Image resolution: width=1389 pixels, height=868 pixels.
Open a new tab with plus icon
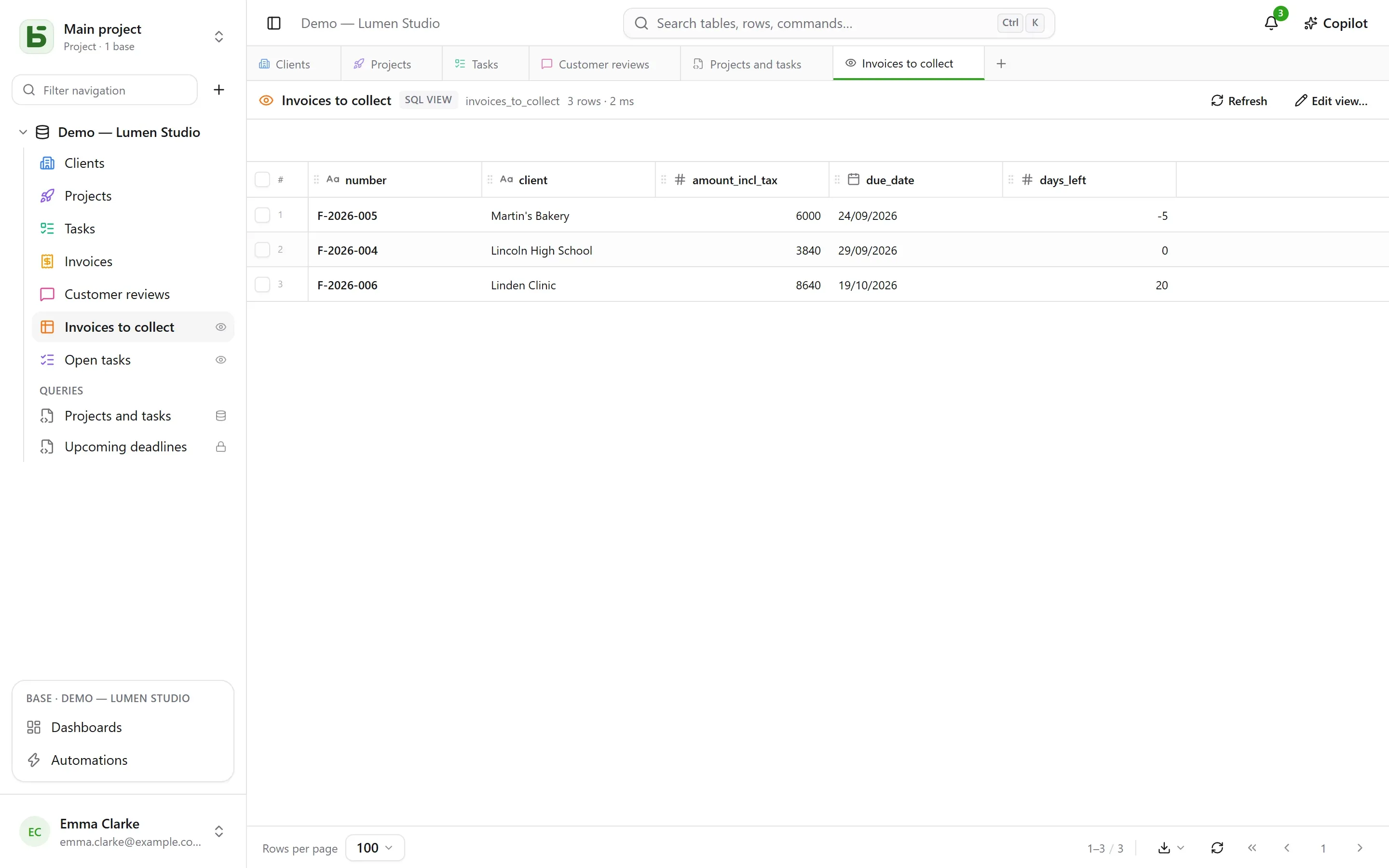(1001, 64)
